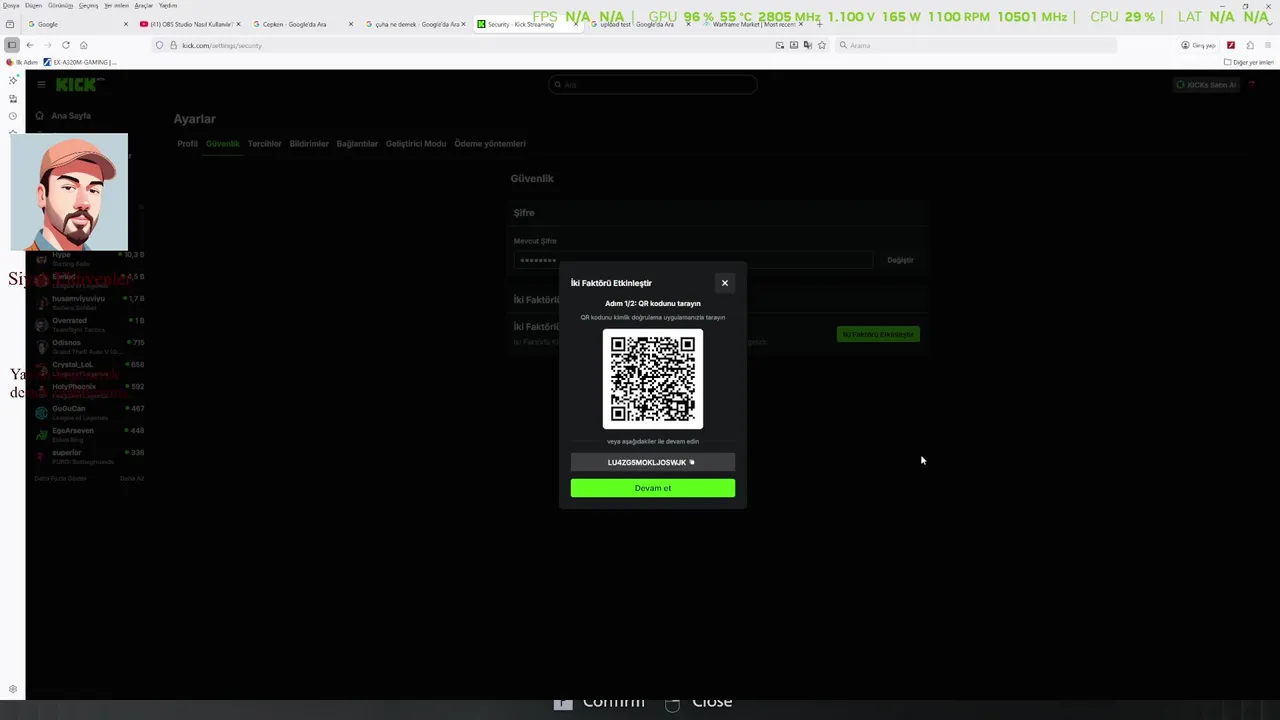Open the Yer imleri menu
The height and width of the screenshot is (720, 1280).
coord(116,5)
